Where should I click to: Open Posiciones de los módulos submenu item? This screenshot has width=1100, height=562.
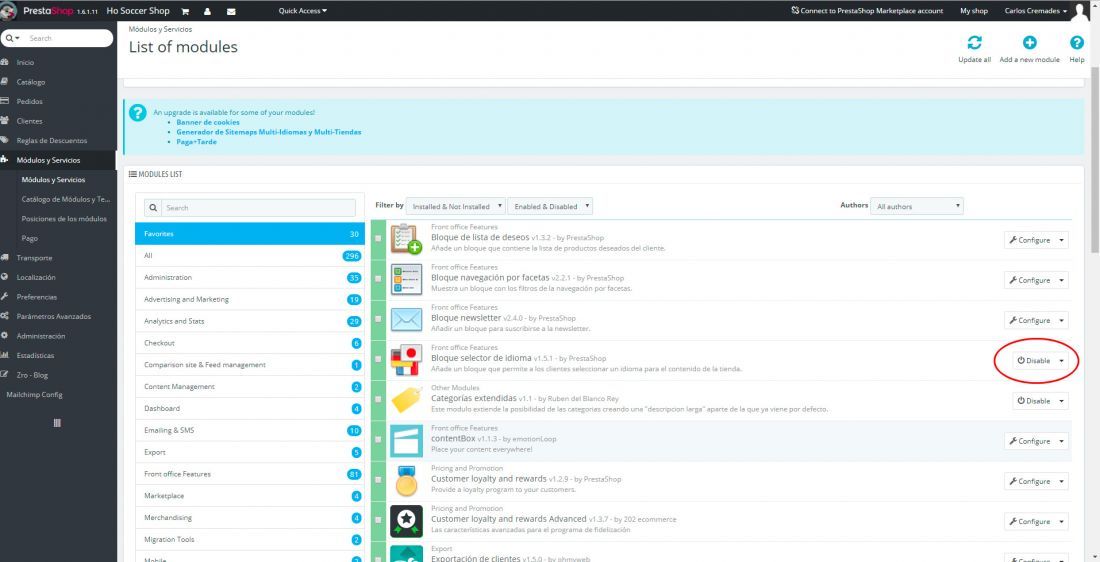[x=64, y=219]
